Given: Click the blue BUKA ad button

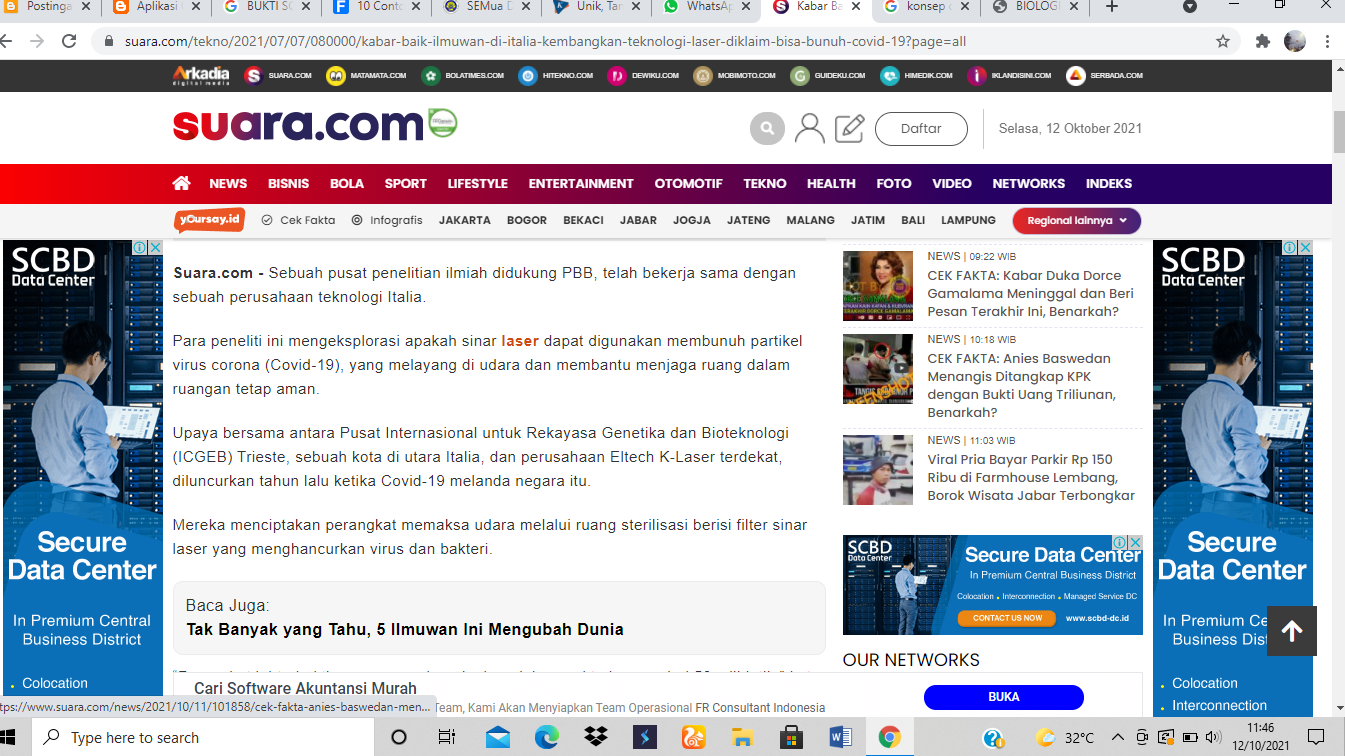Looking at the screenshot, I should pyautogui.click(x=1003, y=697).
